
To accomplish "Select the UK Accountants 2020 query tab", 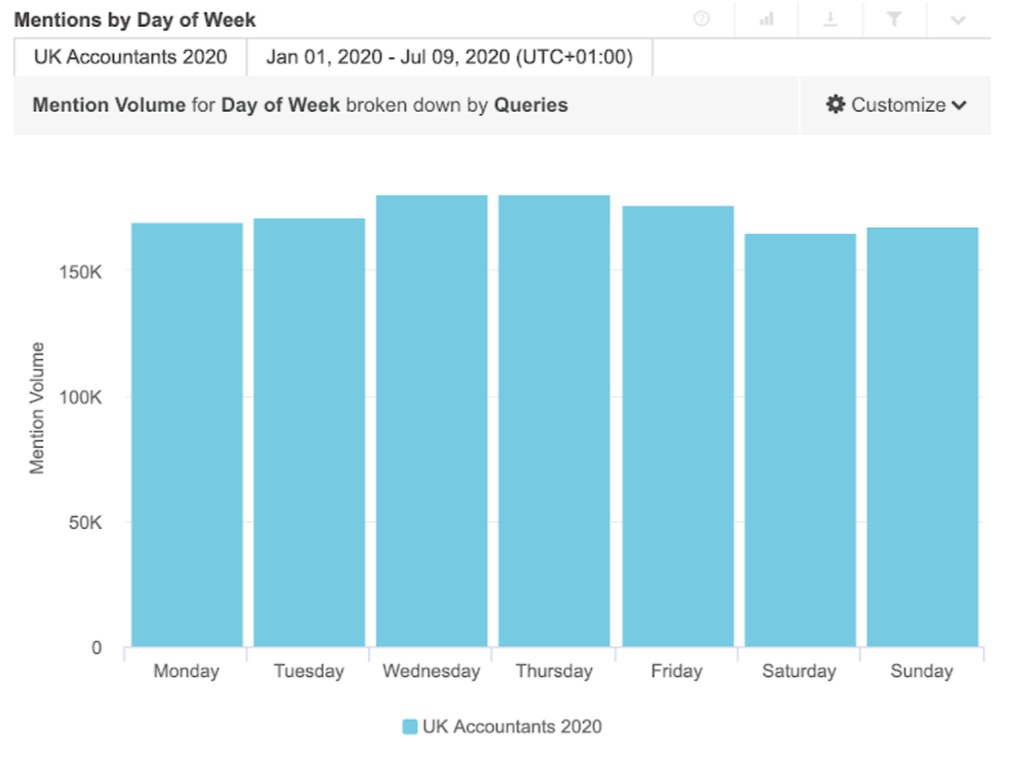I will pyautogui.click(x=130, y=57).
